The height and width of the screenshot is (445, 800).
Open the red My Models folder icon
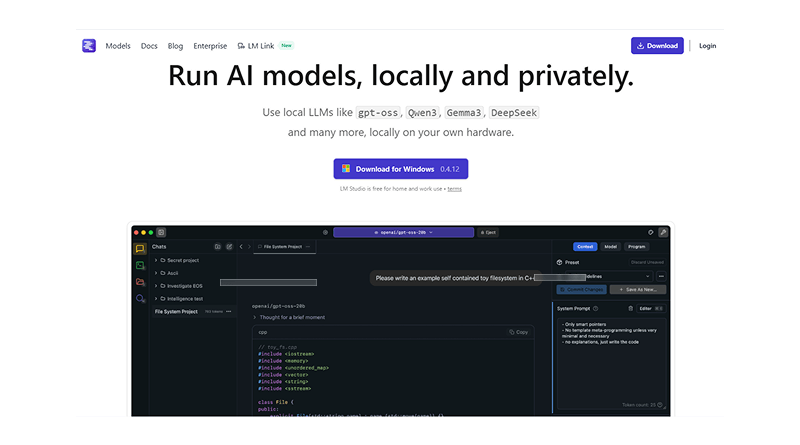pyautogui.click(x=140, y=282)
